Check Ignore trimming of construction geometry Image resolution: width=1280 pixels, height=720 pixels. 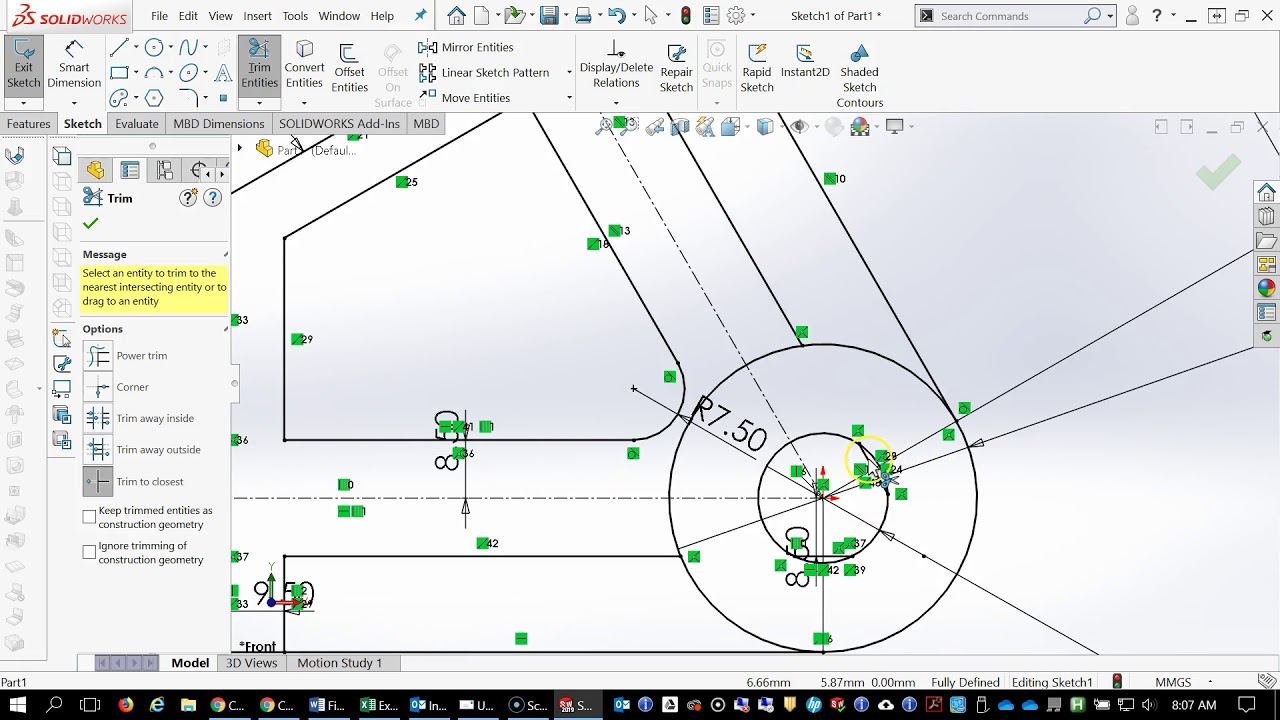tap(89, 552)
